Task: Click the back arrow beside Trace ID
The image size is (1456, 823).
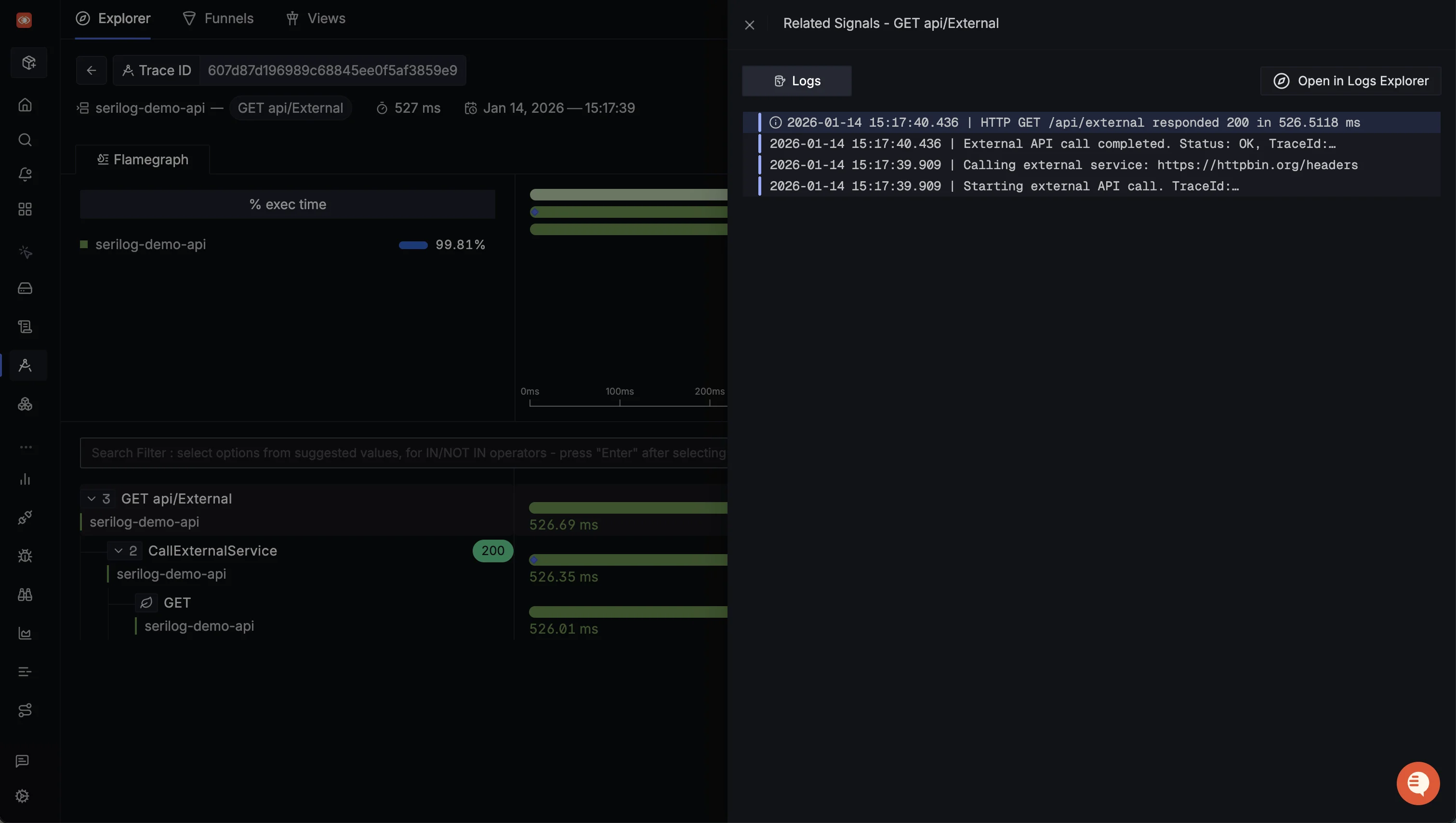Action: [x=91, y=70]
